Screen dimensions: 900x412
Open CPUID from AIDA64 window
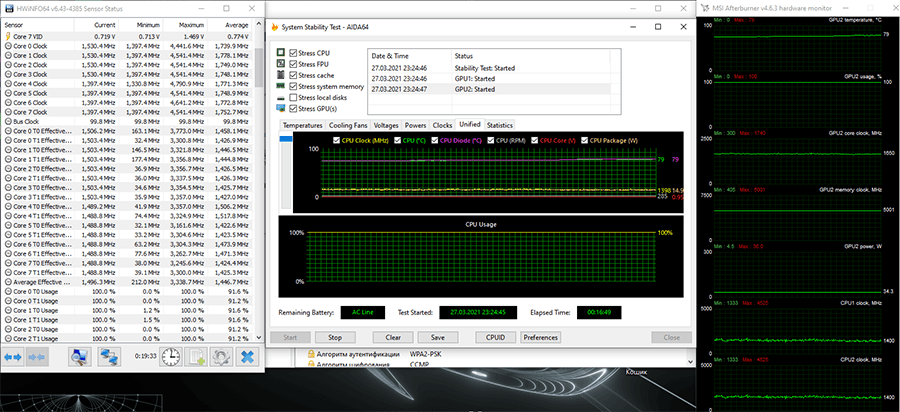[x=495, y=337]
